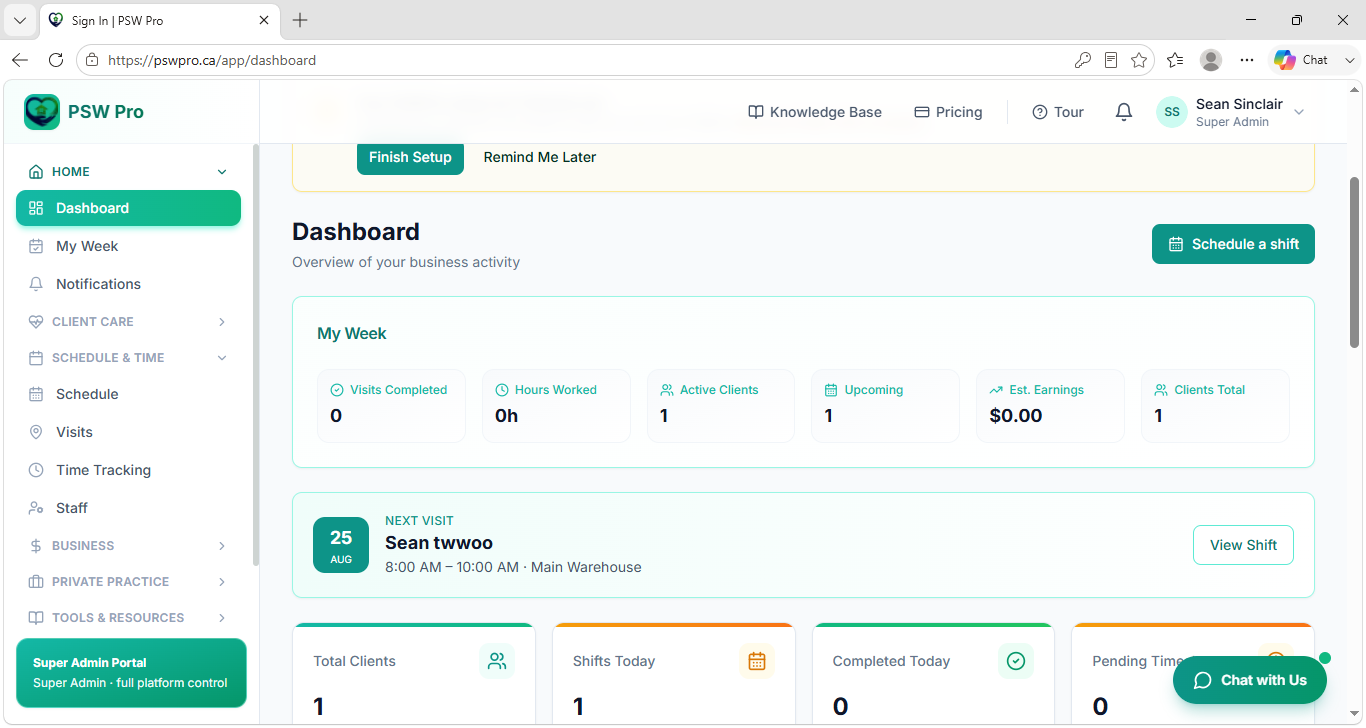Click the View Shift button
This screenshot has width=1366, height=728.
click(x=1243, y=545)
